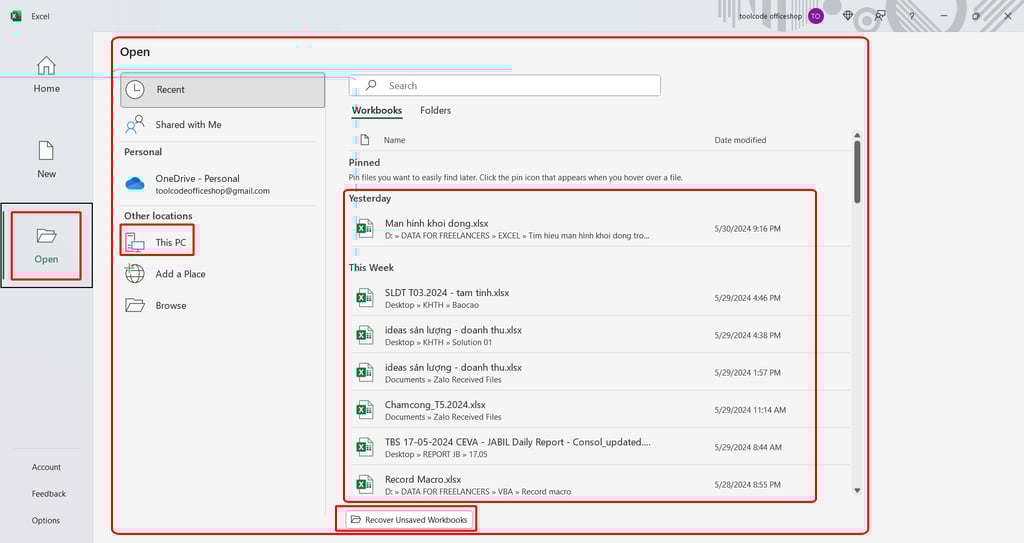The image size is (1024, 543).
Task: Click the Excel icon of TBS 17-05-2024 CEVA file
Action: (x=364, y=447)
